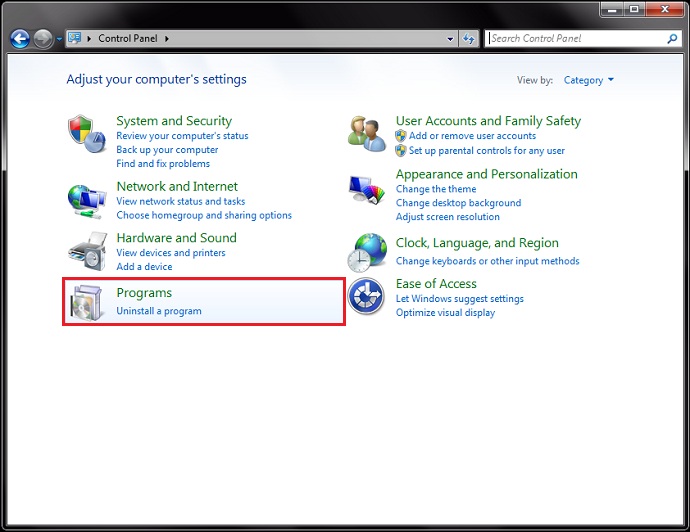Viewport: 690px width, 532px height.
Task: Open the Hardware and Sound printer icon
Action: (x=88, y=251)
